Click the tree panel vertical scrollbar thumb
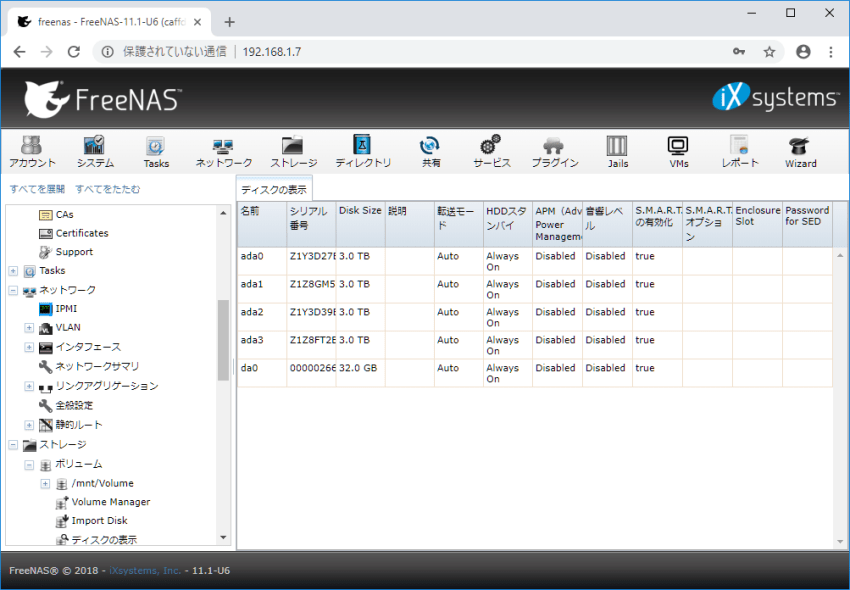This screenshot has width=850, height=590. [x=223, y=340]
